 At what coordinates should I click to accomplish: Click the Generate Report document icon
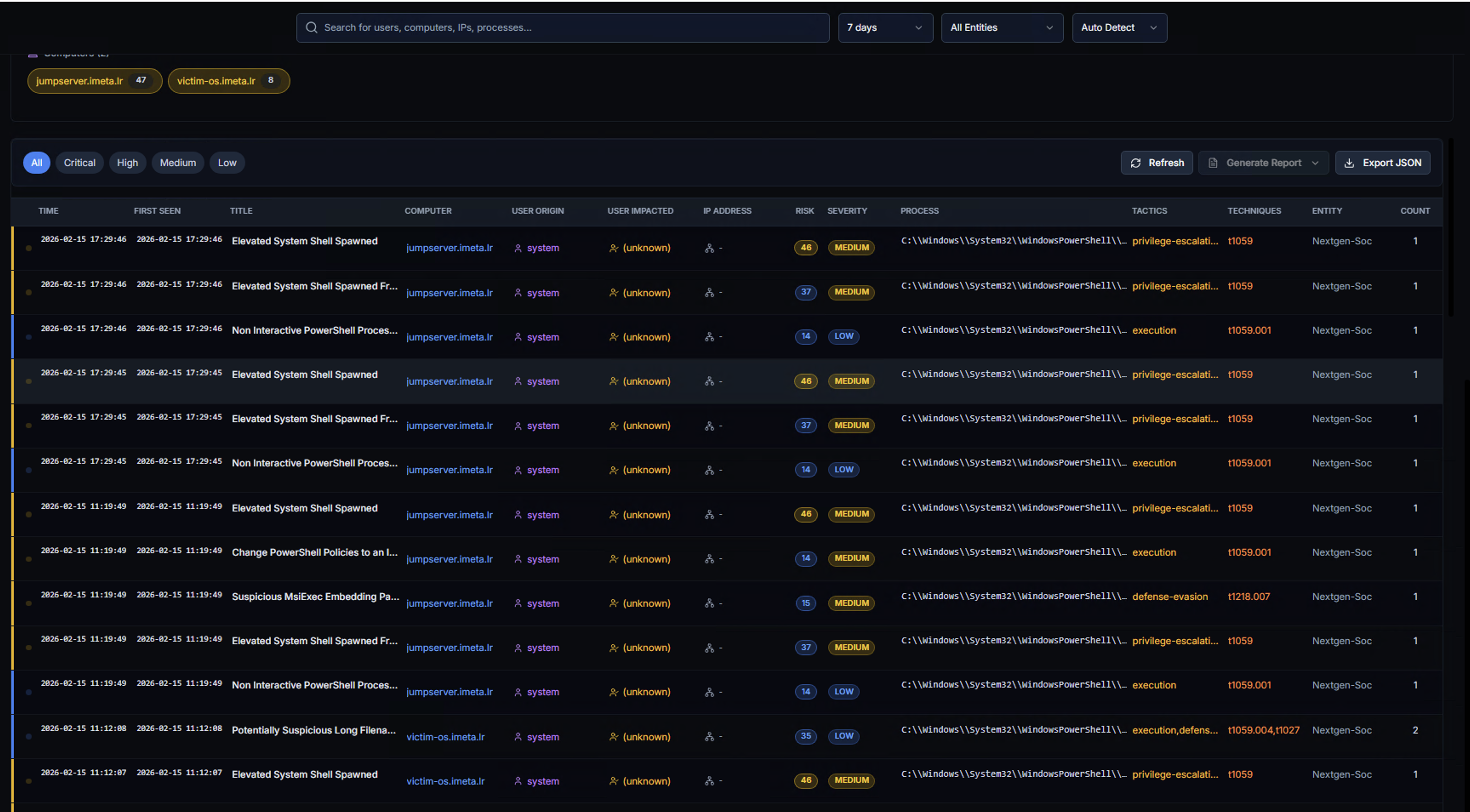(x=1213, y=163)
